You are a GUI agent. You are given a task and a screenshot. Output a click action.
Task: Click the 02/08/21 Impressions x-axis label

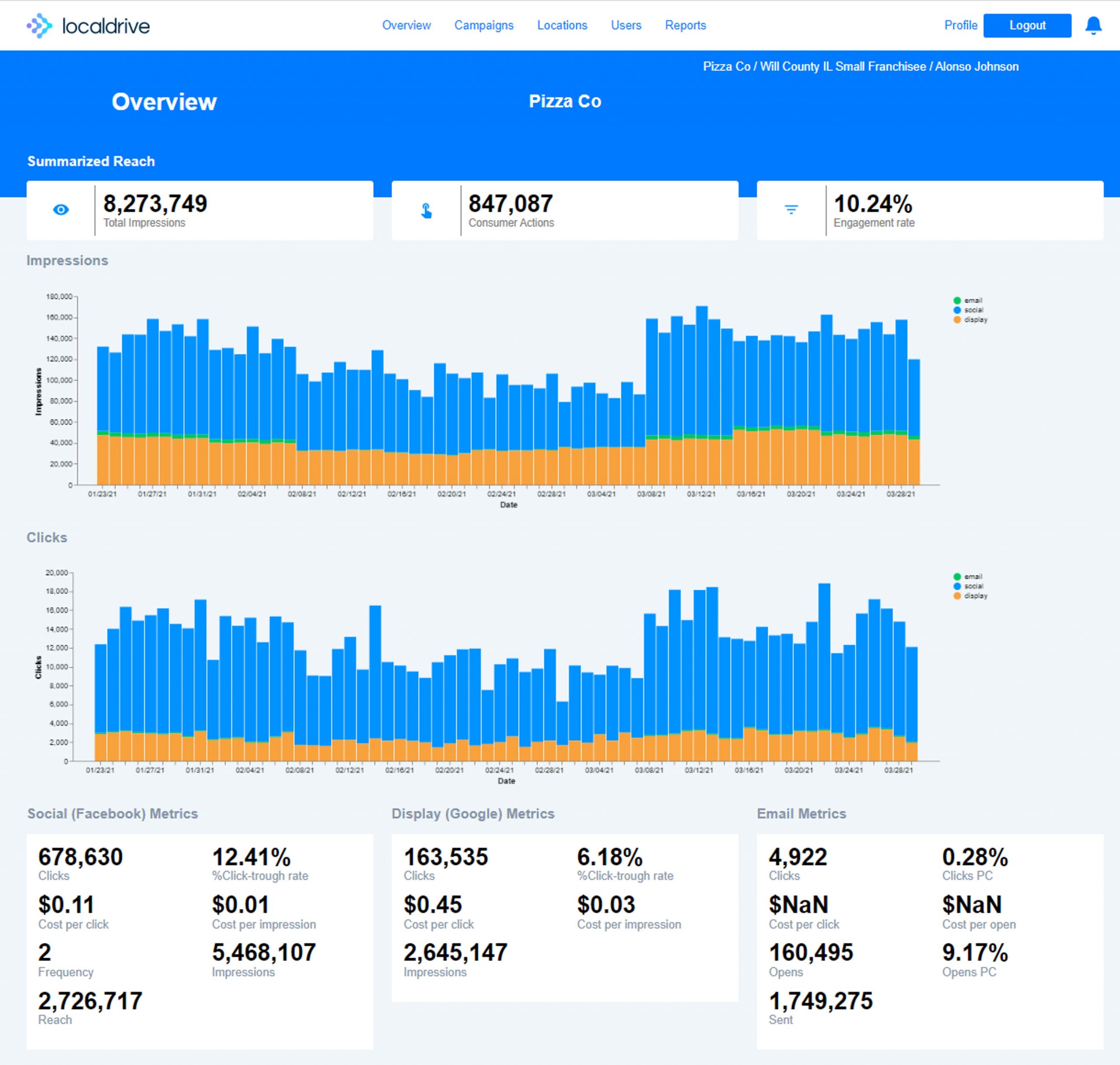pos(302,494)
